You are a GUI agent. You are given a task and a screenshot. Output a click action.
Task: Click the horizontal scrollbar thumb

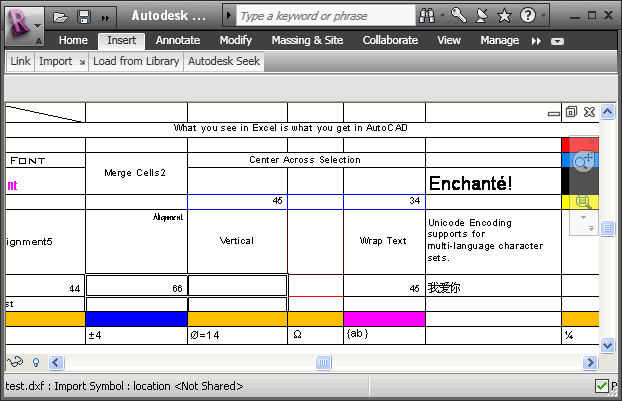pos(323,363)
